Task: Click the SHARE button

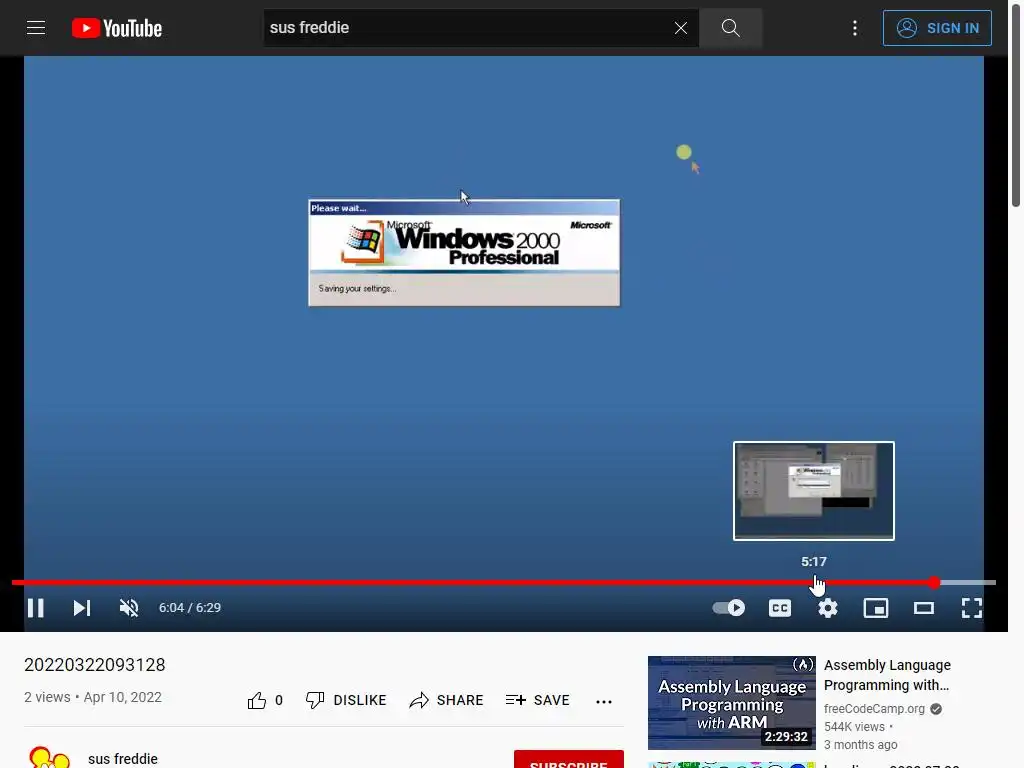Action: point(446,700)
